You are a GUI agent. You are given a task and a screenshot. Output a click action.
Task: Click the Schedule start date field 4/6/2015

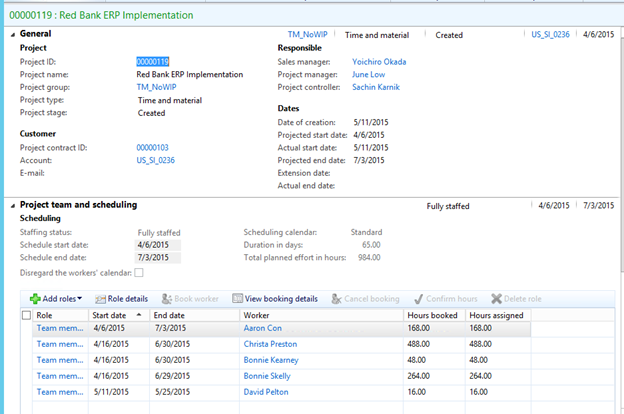point(158,245)
